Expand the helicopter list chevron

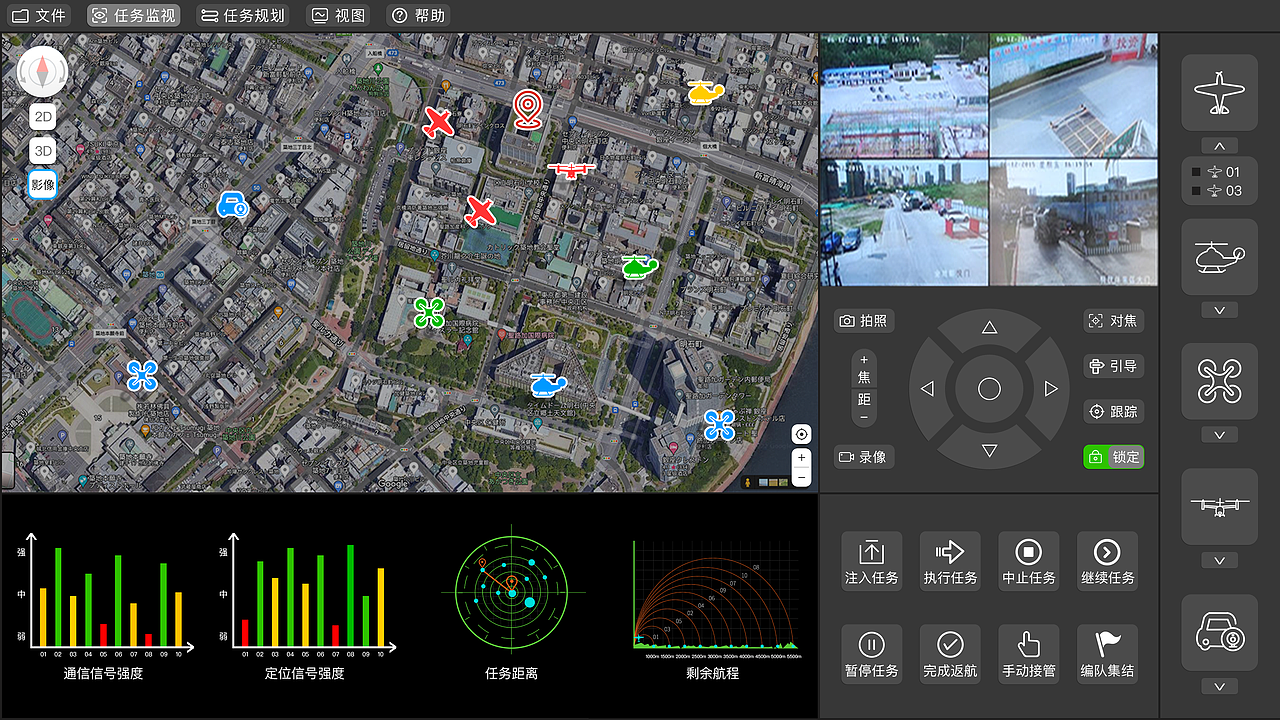click(1219, 310)
